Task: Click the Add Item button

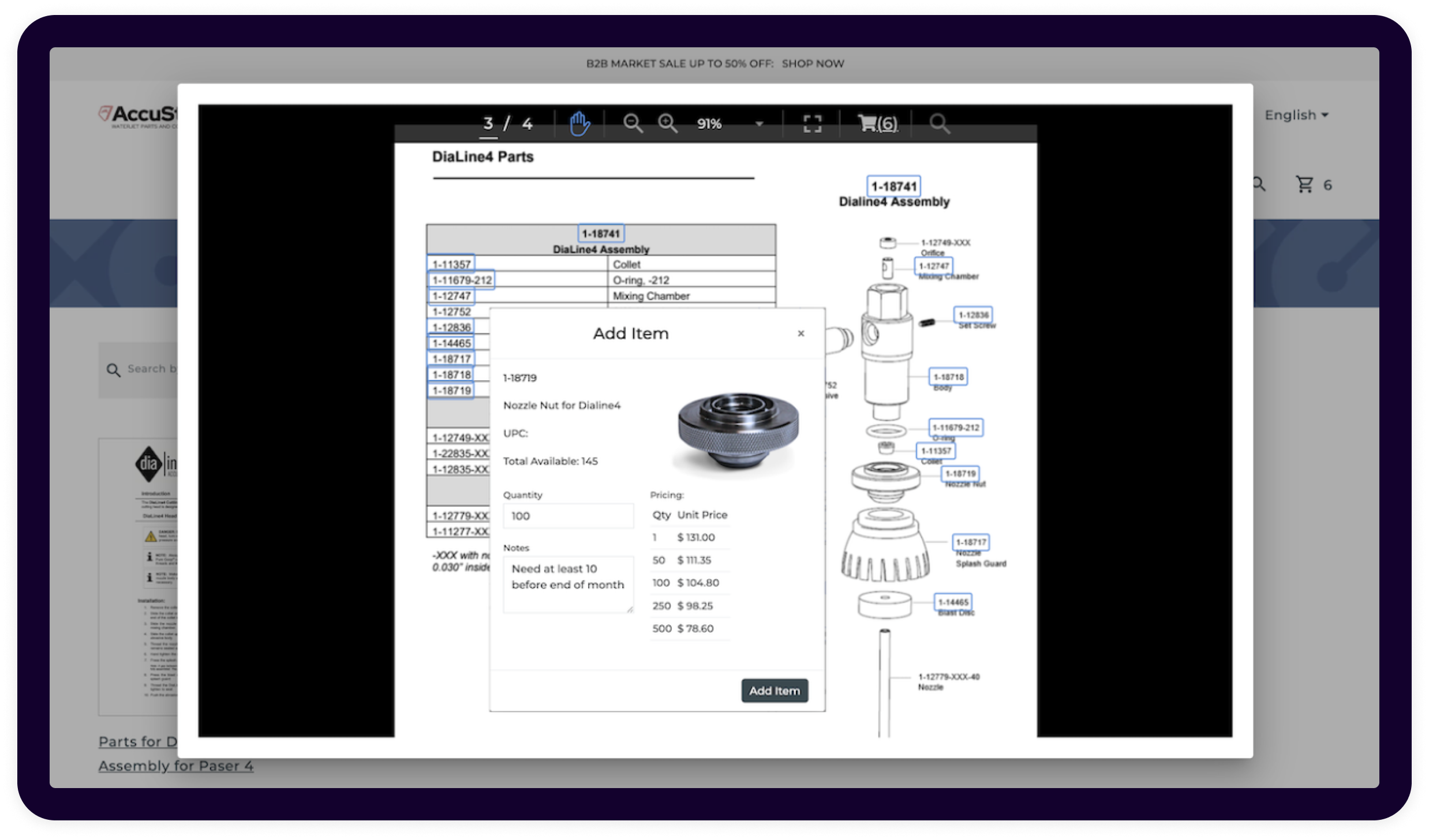Action: coord(775,691)
